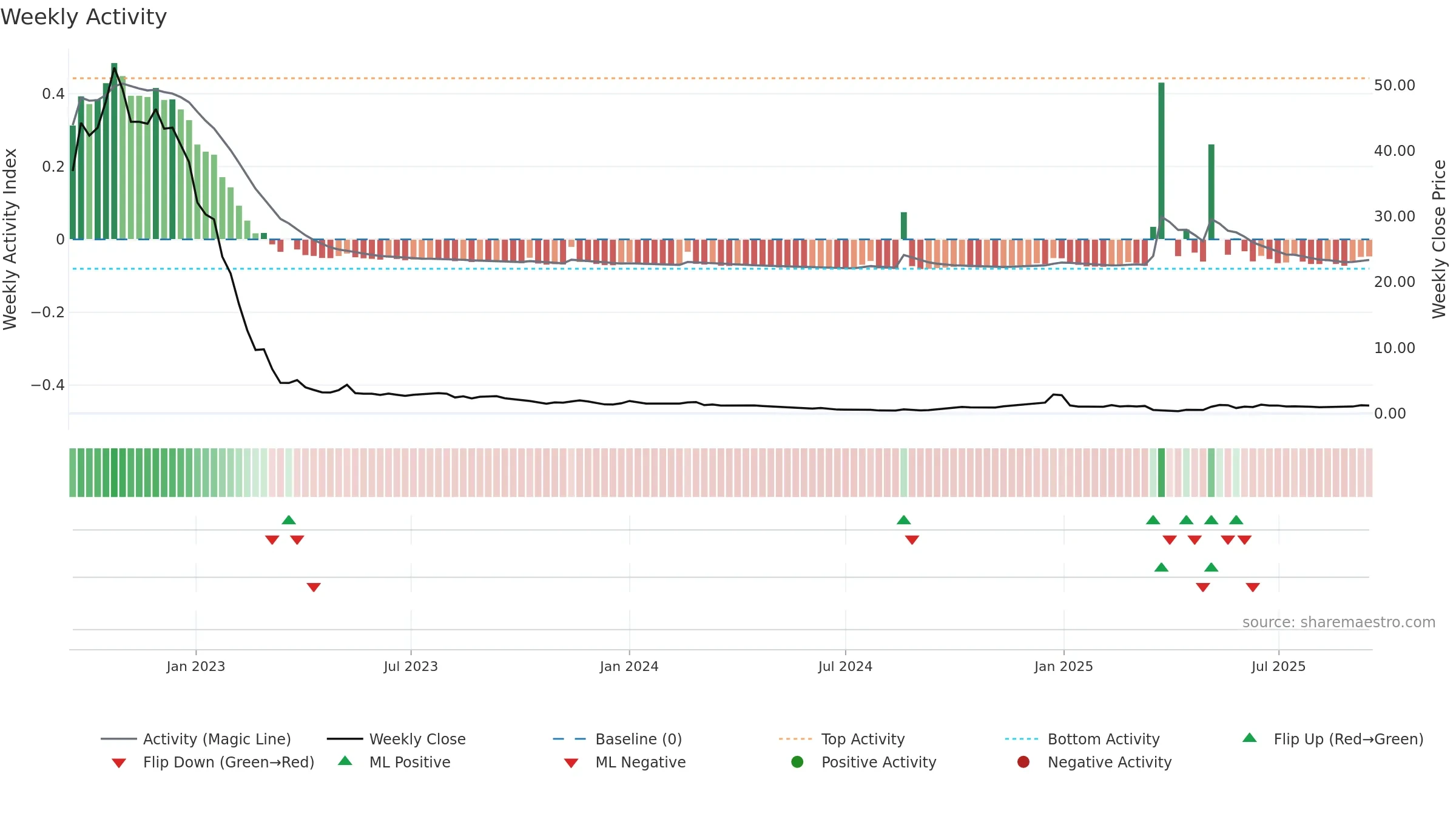Toggle the Weekly Close legend entry
Image resolution: width=1456 pixels, height=819 pixels.
396,739
